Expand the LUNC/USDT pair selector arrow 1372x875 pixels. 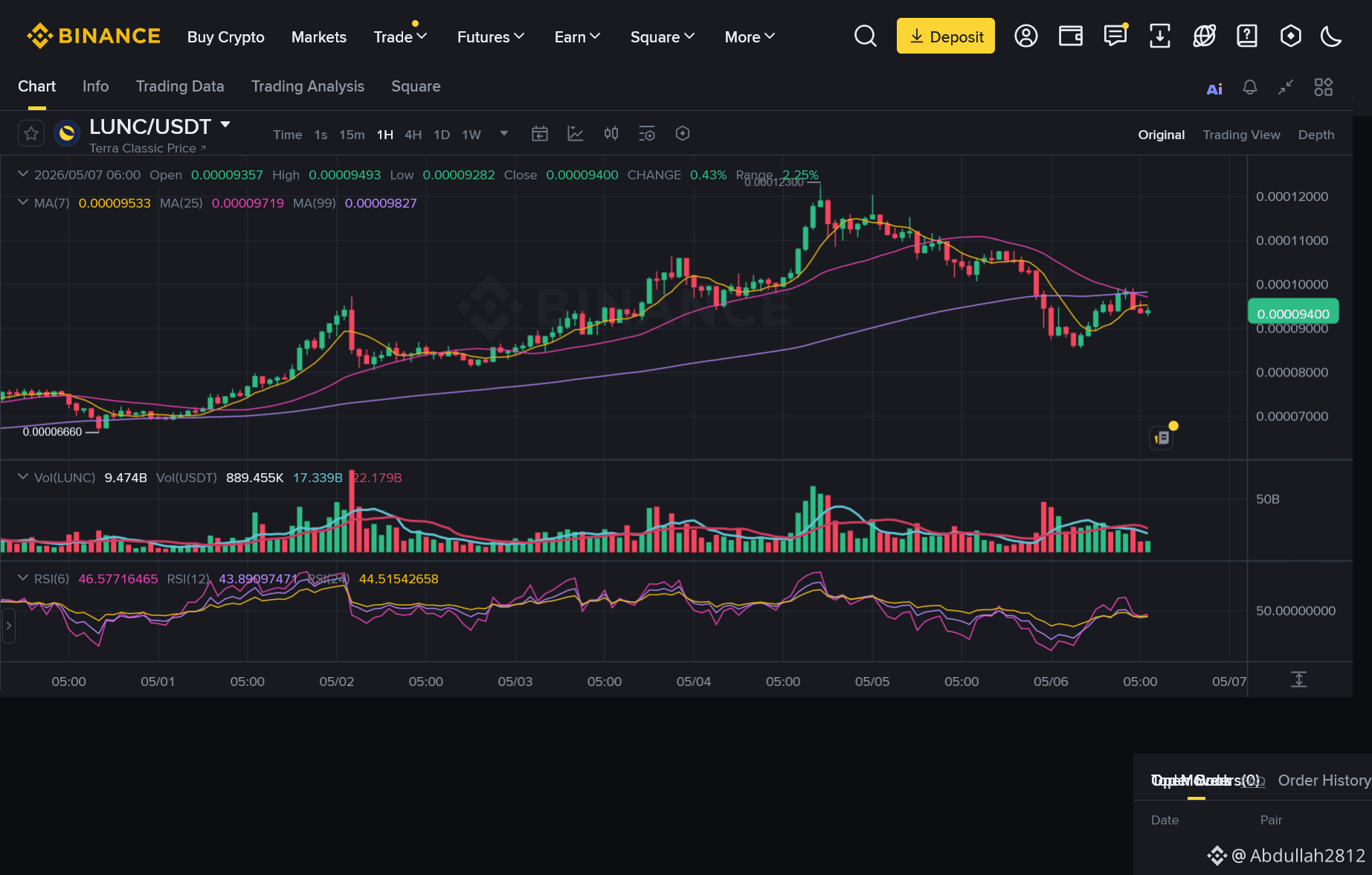click(x=225, y=125)
